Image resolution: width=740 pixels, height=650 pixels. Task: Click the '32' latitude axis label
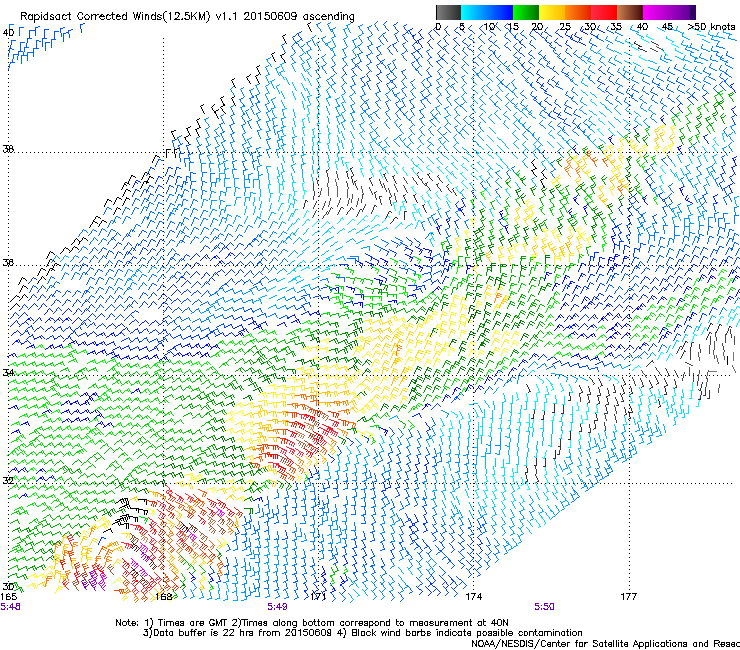8,480
